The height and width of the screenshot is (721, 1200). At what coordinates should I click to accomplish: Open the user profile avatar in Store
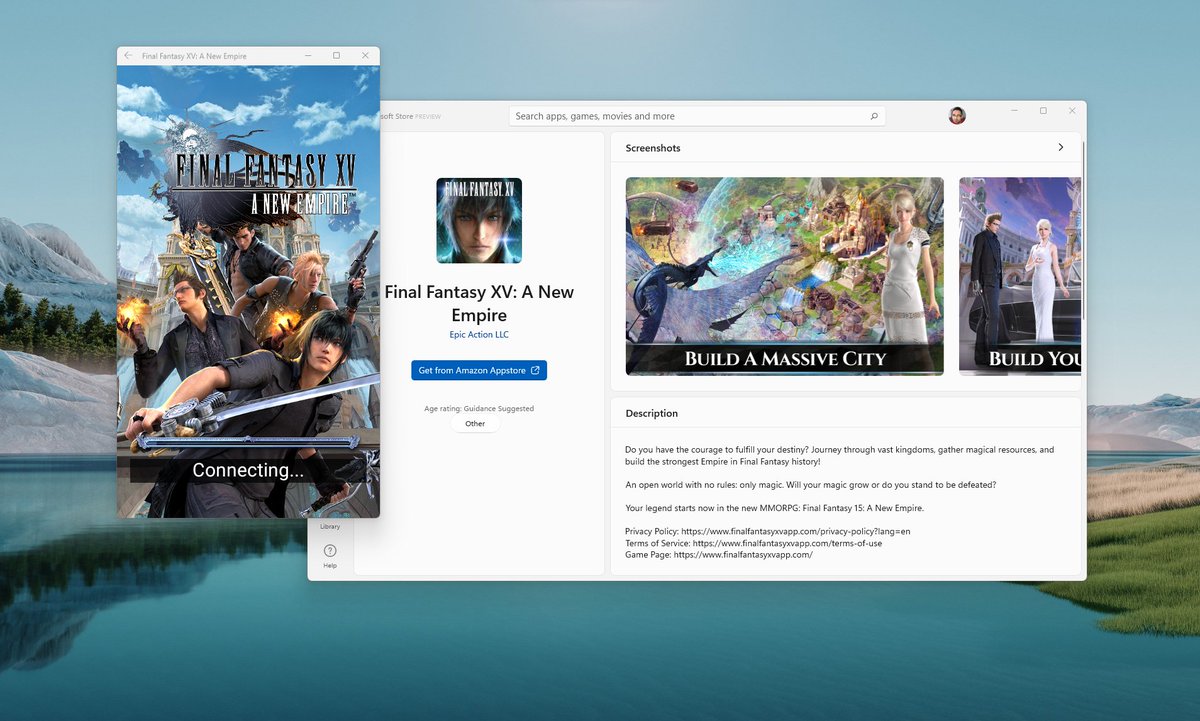(x=957, y=116)
